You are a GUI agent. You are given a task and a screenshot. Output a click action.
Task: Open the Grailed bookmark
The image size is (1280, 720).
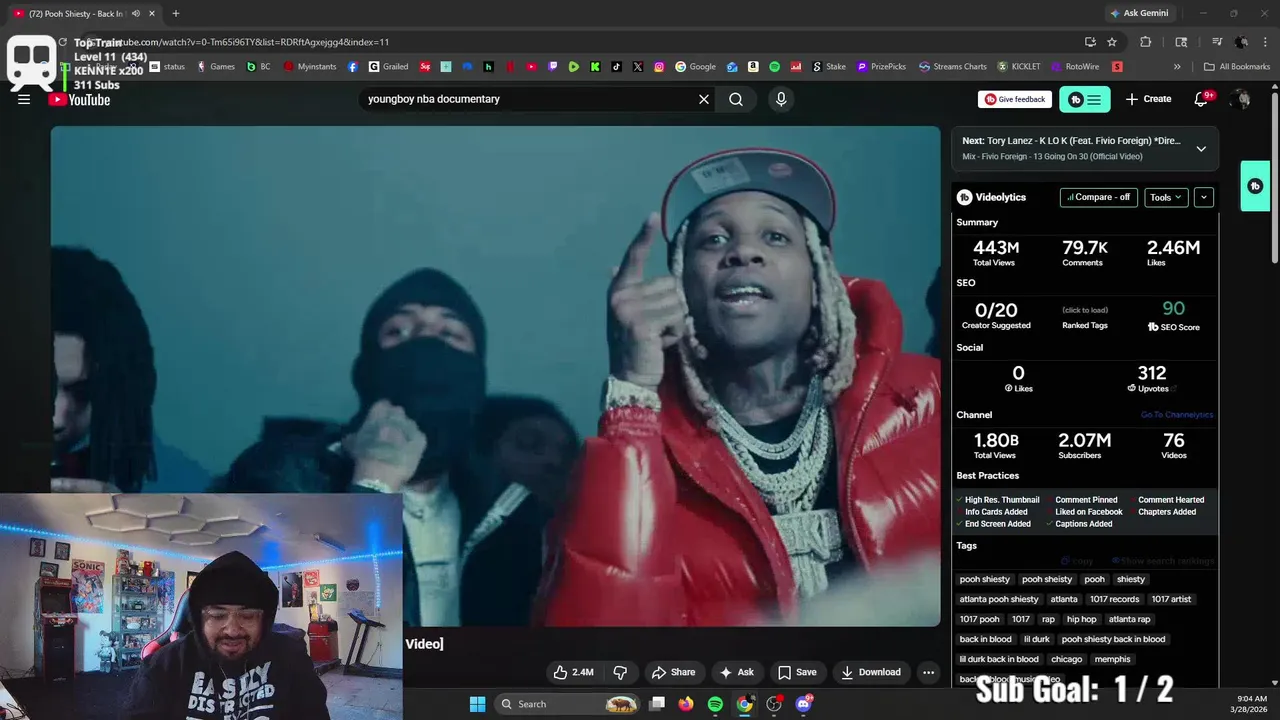coord(388,67)
